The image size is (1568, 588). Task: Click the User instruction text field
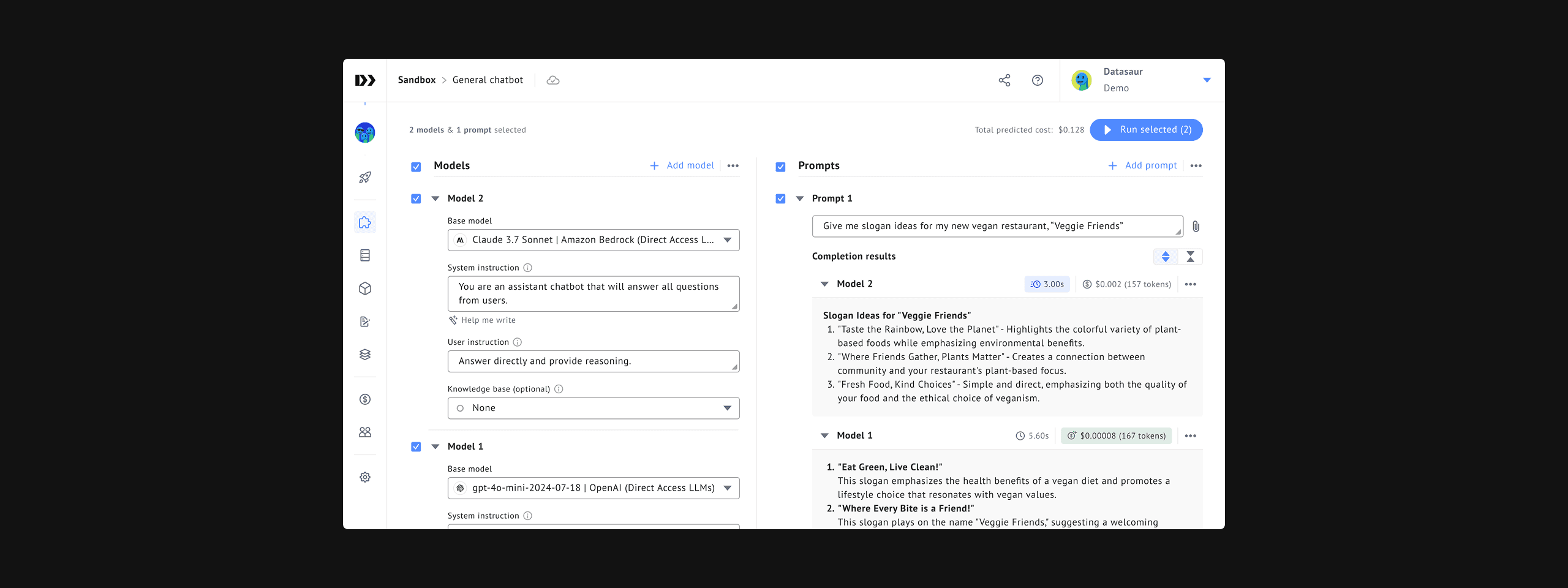594,361
